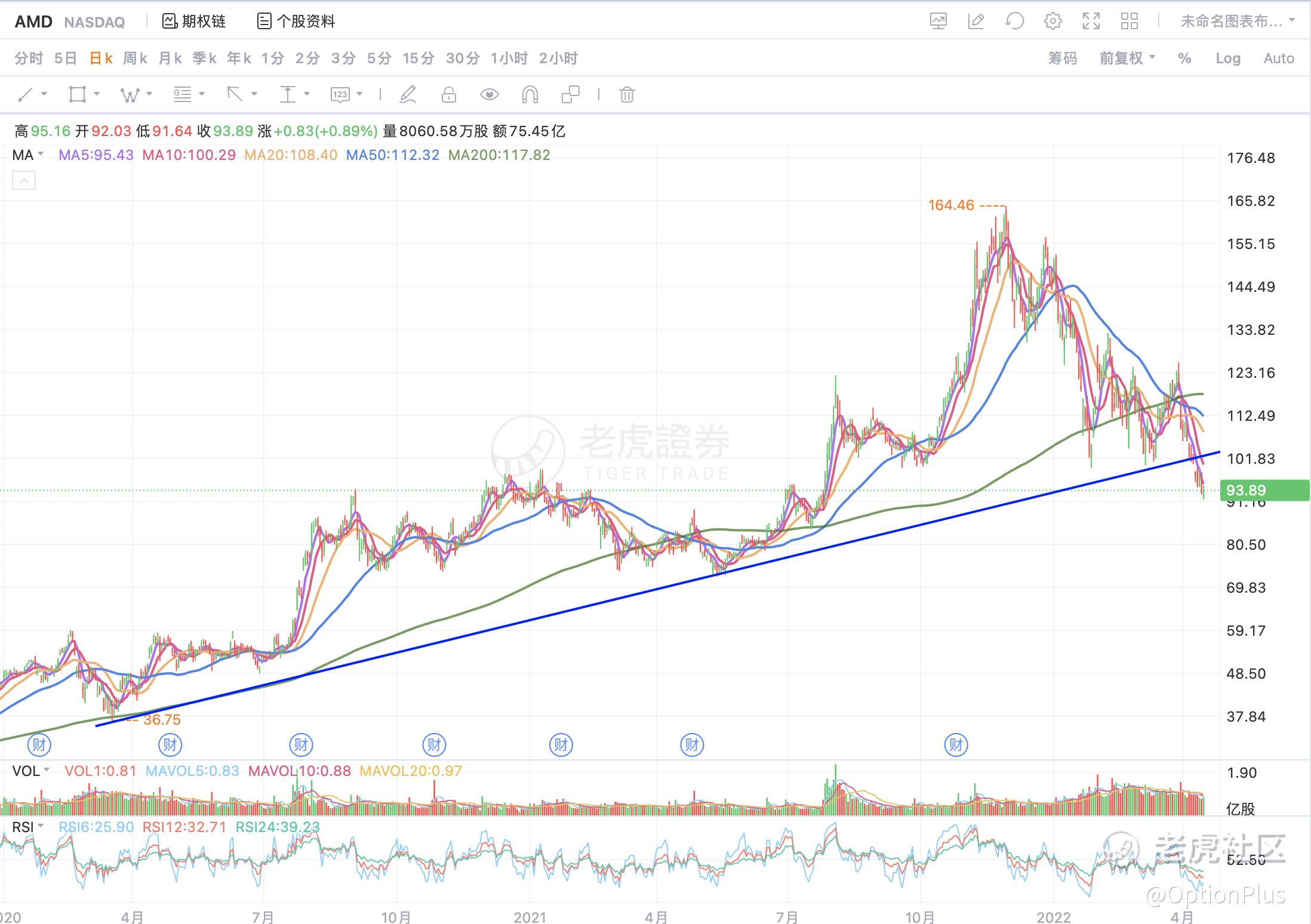Click the drawing pencil edit tool
The height and width of the screenshot is (924, 1311).
click(x=408, y=94)
